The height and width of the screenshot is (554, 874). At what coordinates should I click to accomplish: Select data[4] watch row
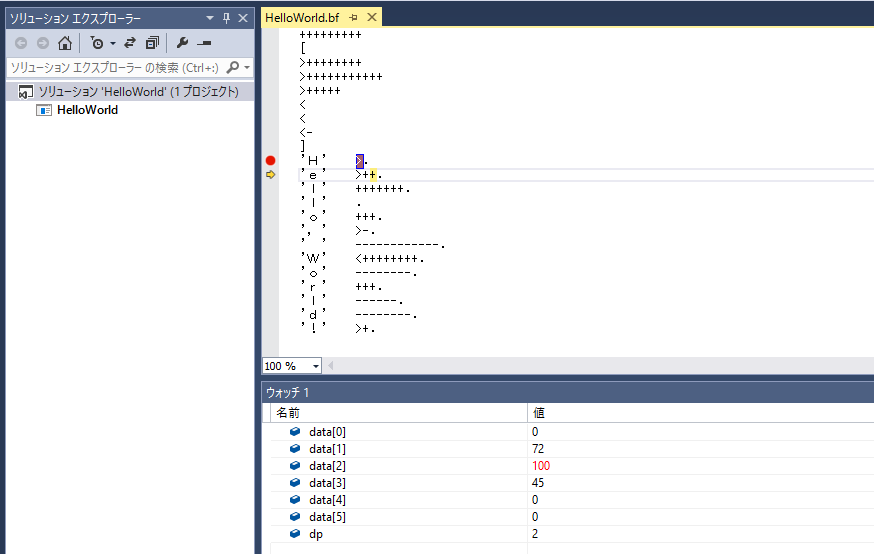tap(572, 500)
